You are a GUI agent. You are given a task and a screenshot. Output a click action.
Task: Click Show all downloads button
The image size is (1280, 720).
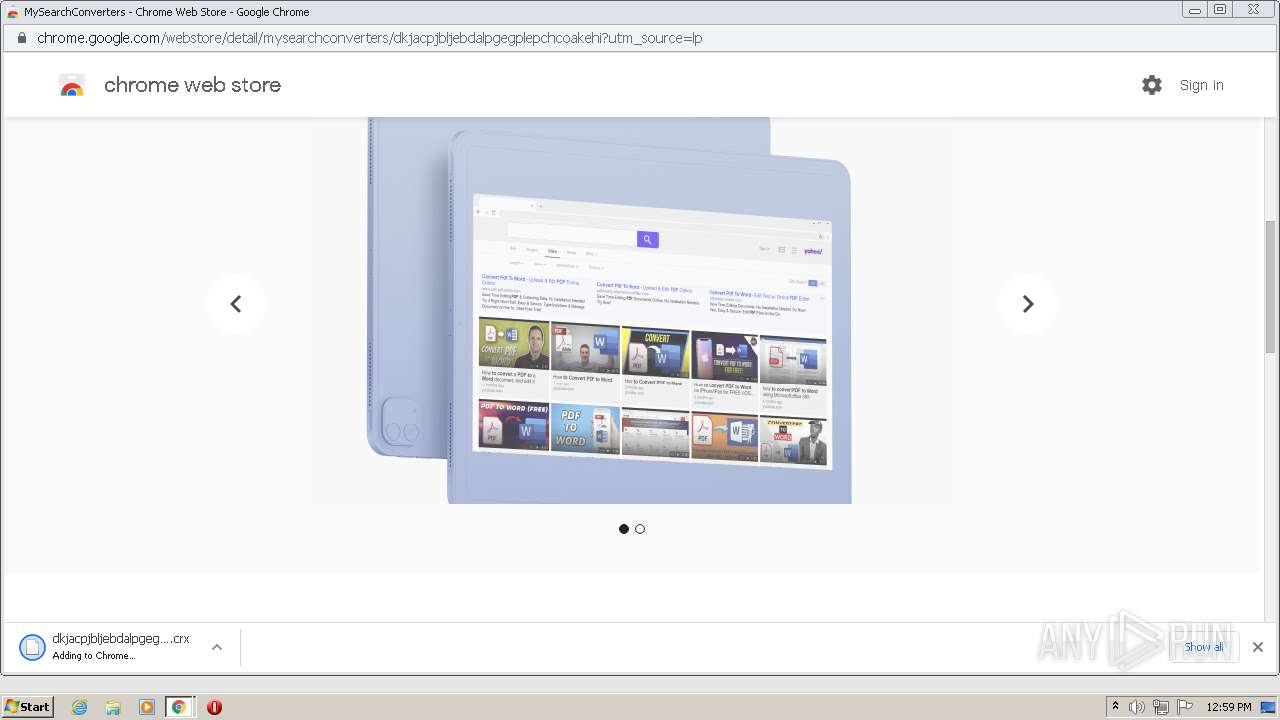click(x=1204, y=647)
